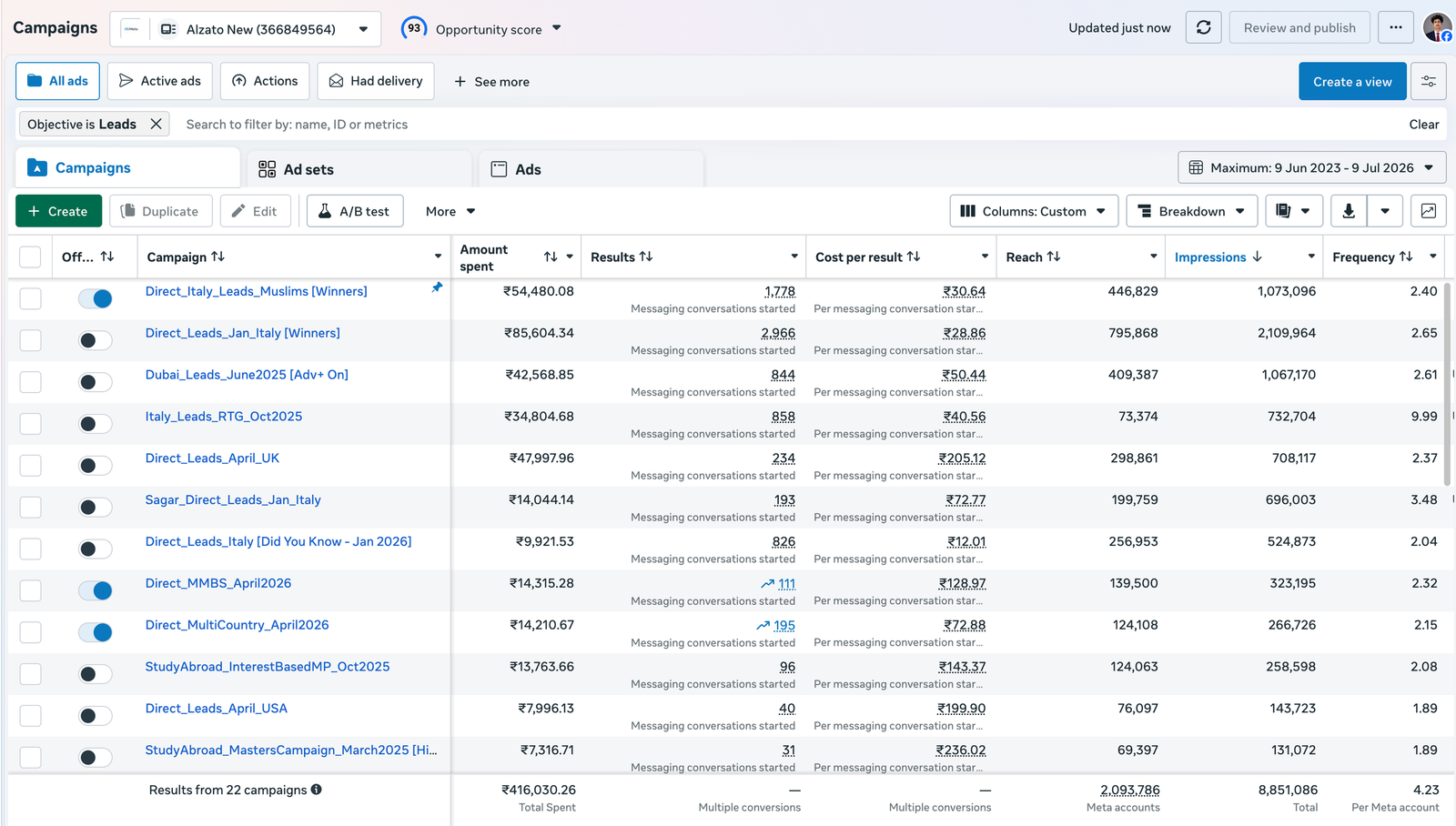The image size is (1456, 826).
Task: Toggle on Direct_Leads_Jan_Italy [Winners] campaign
Action: (96, 340)
